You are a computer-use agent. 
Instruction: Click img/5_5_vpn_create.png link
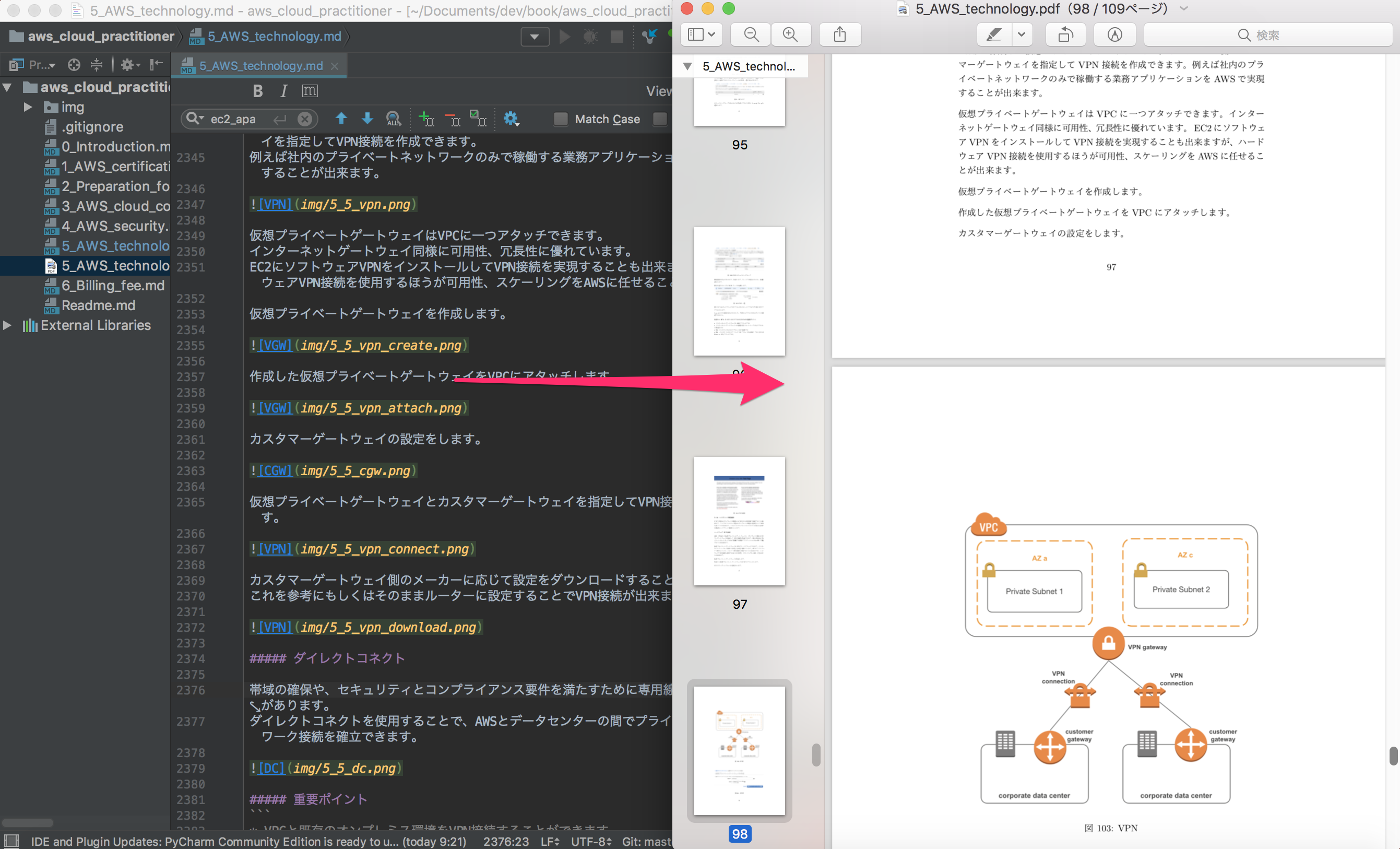coord(381,346)
